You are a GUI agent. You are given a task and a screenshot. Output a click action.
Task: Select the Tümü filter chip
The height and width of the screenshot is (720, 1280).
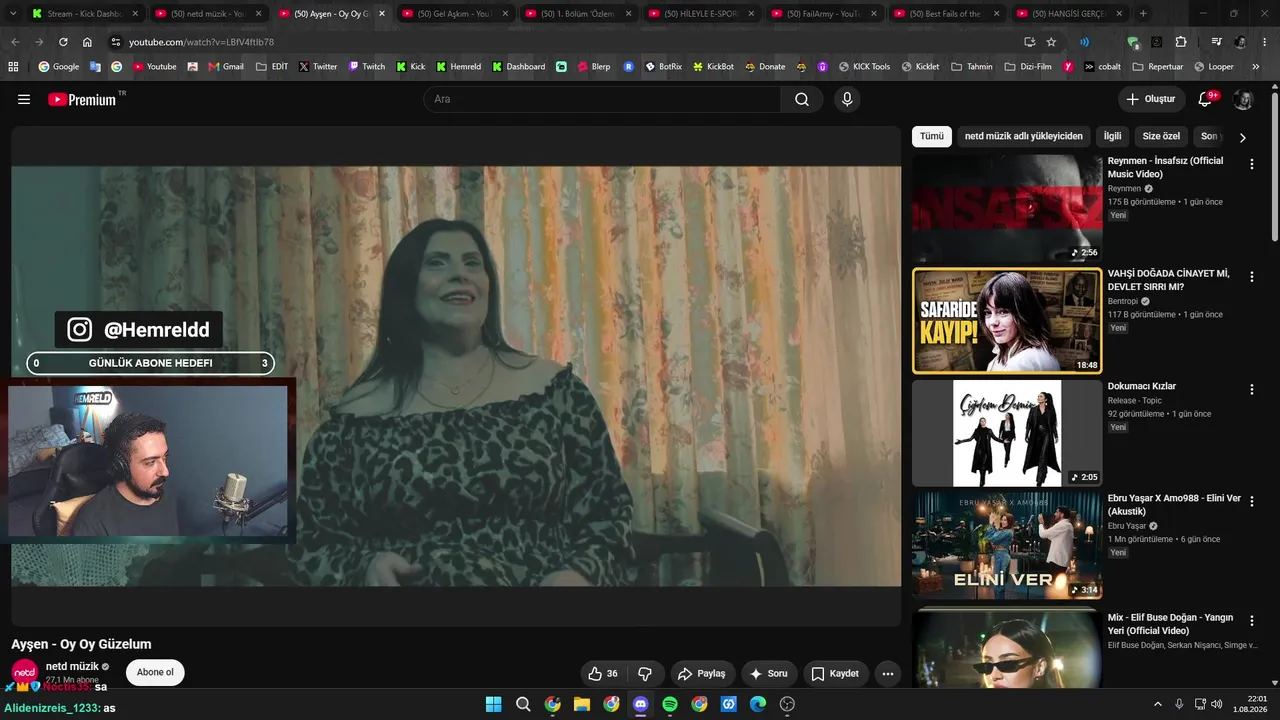tap(932, 136)
